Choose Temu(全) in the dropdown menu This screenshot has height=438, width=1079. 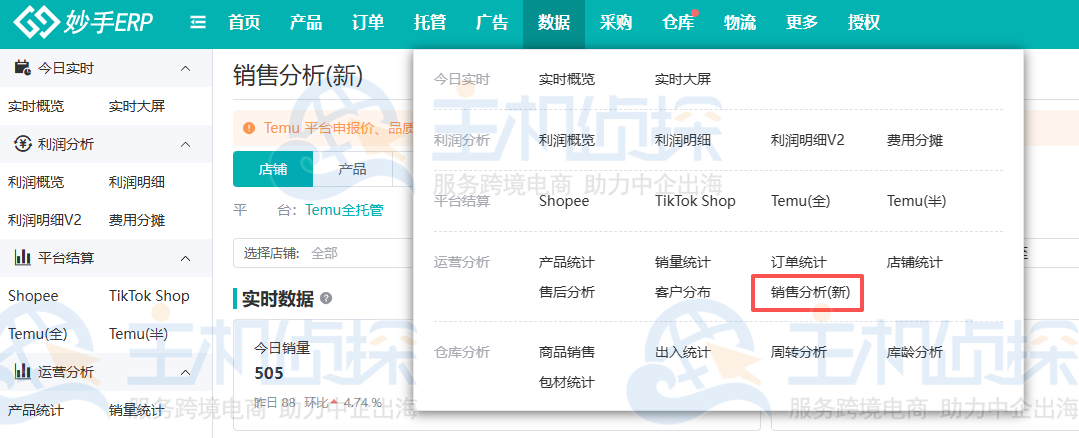click(800, 201)
